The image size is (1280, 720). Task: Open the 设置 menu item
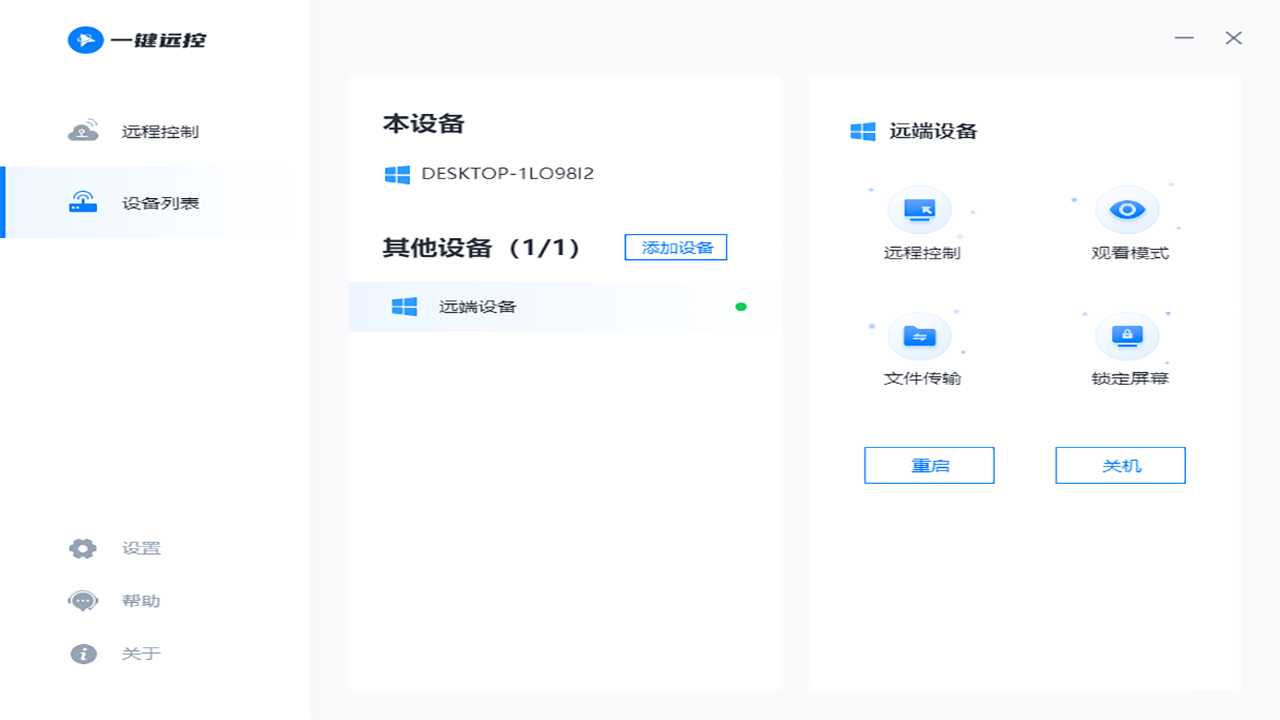pos(141,548)
